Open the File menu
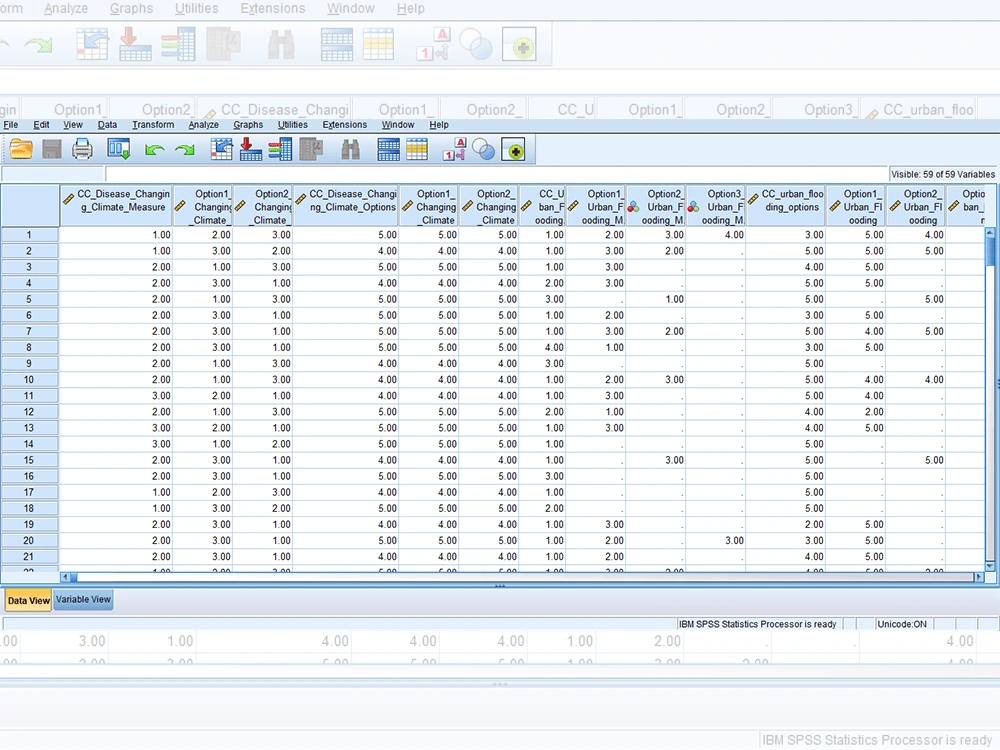The height and width of the screenshot is (750, 1000). (11, 125)
